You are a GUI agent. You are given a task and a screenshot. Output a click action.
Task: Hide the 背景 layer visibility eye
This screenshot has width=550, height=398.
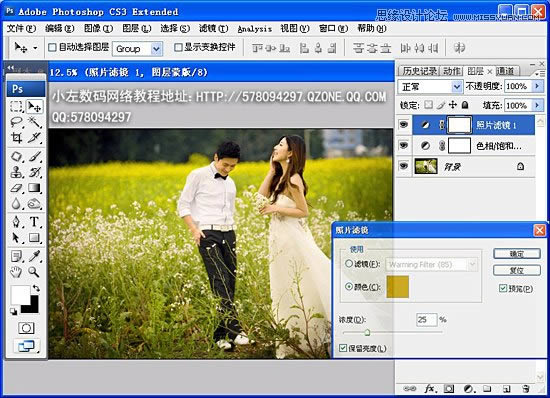click(404, 166)
